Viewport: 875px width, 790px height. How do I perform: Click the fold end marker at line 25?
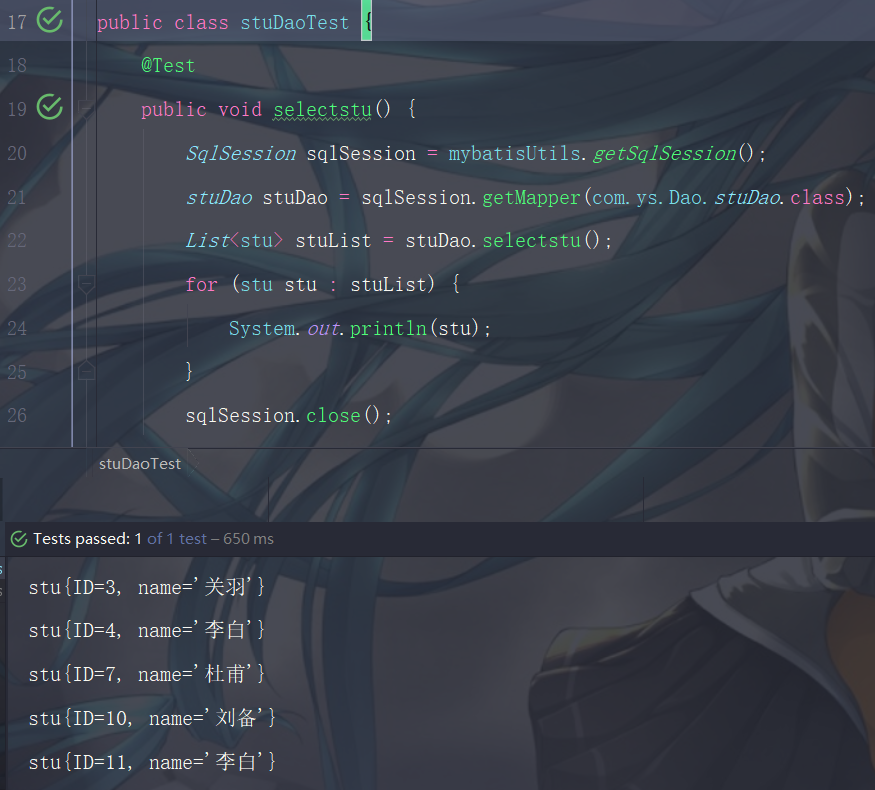click(86, 370)
